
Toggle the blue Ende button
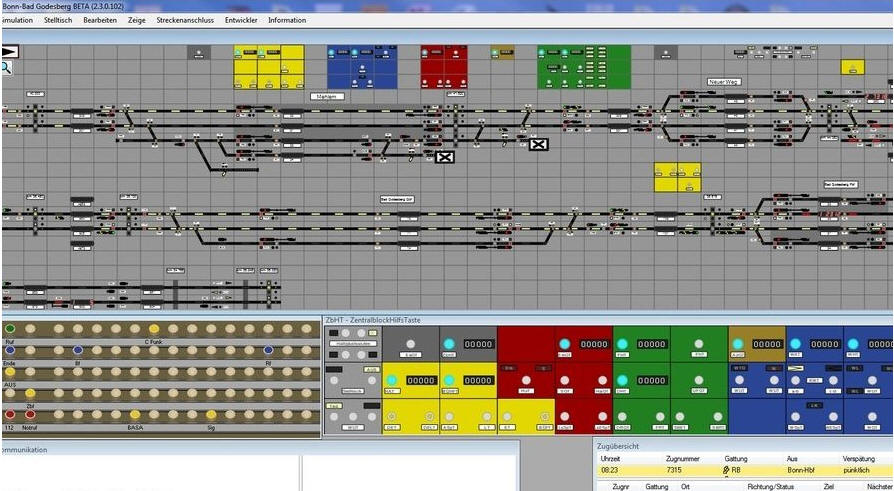[10, 350]
